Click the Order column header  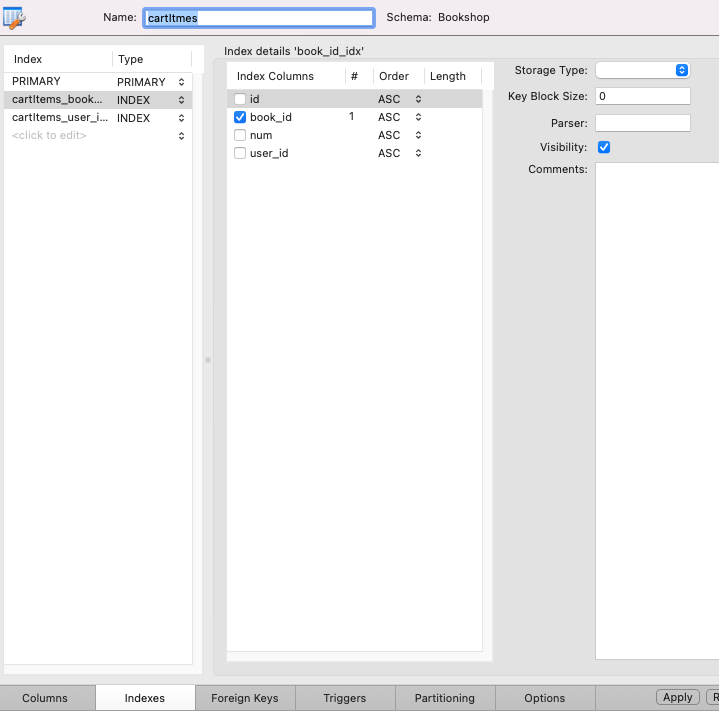(x=399, y=76)
